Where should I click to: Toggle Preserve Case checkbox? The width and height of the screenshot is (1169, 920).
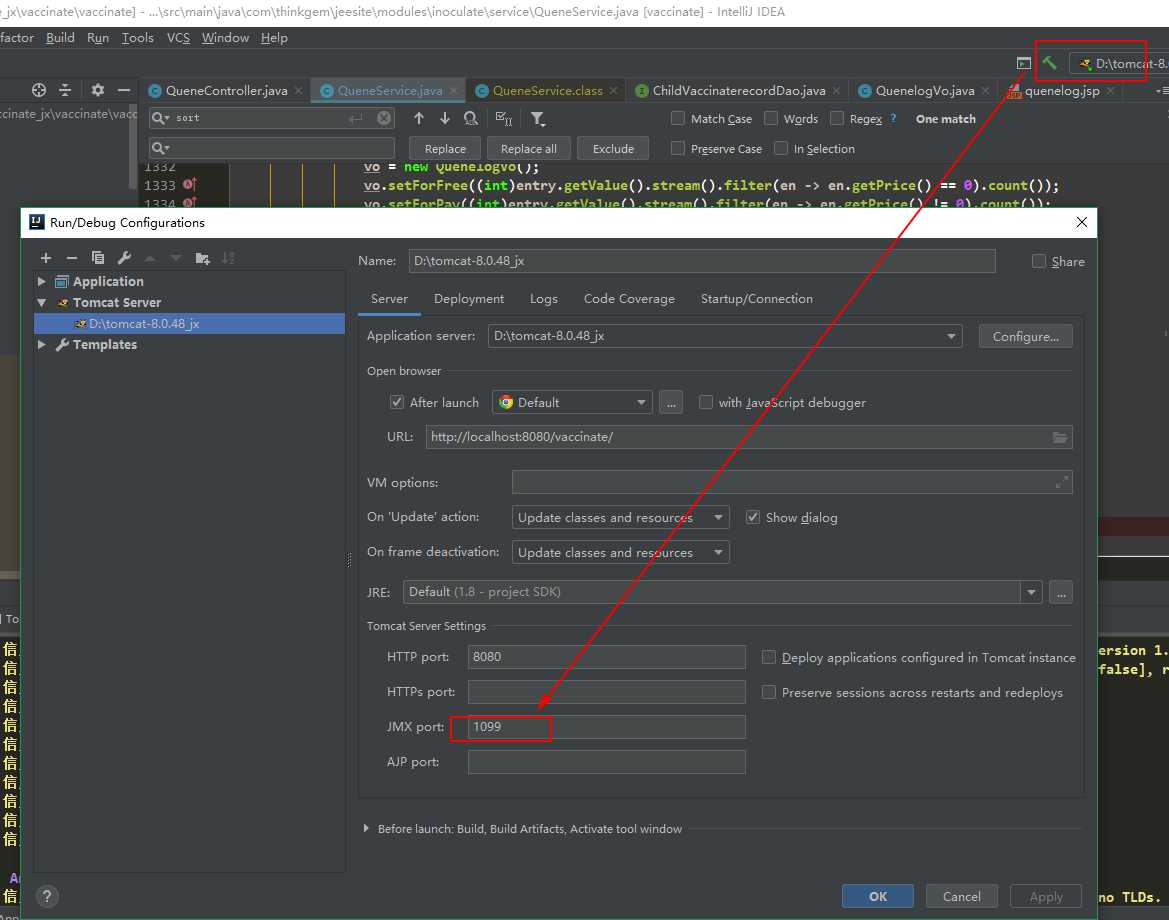678,148
